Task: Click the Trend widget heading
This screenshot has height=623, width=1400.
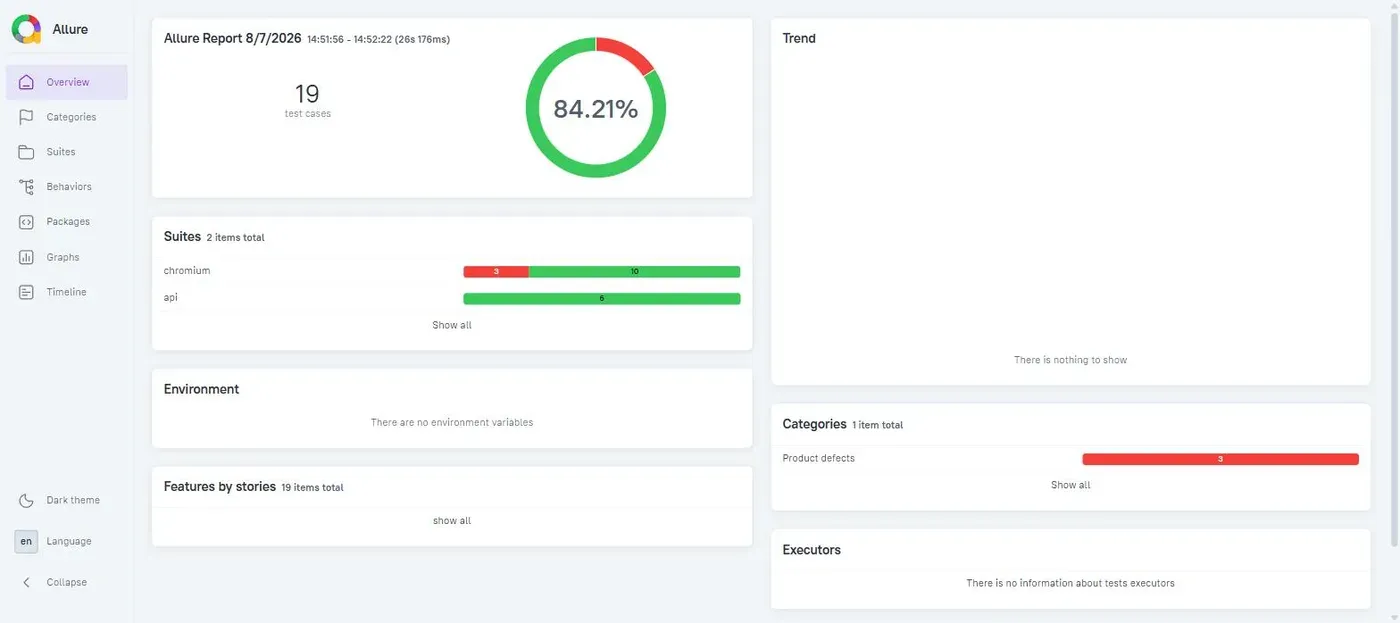Action: [x=799, y=38]
